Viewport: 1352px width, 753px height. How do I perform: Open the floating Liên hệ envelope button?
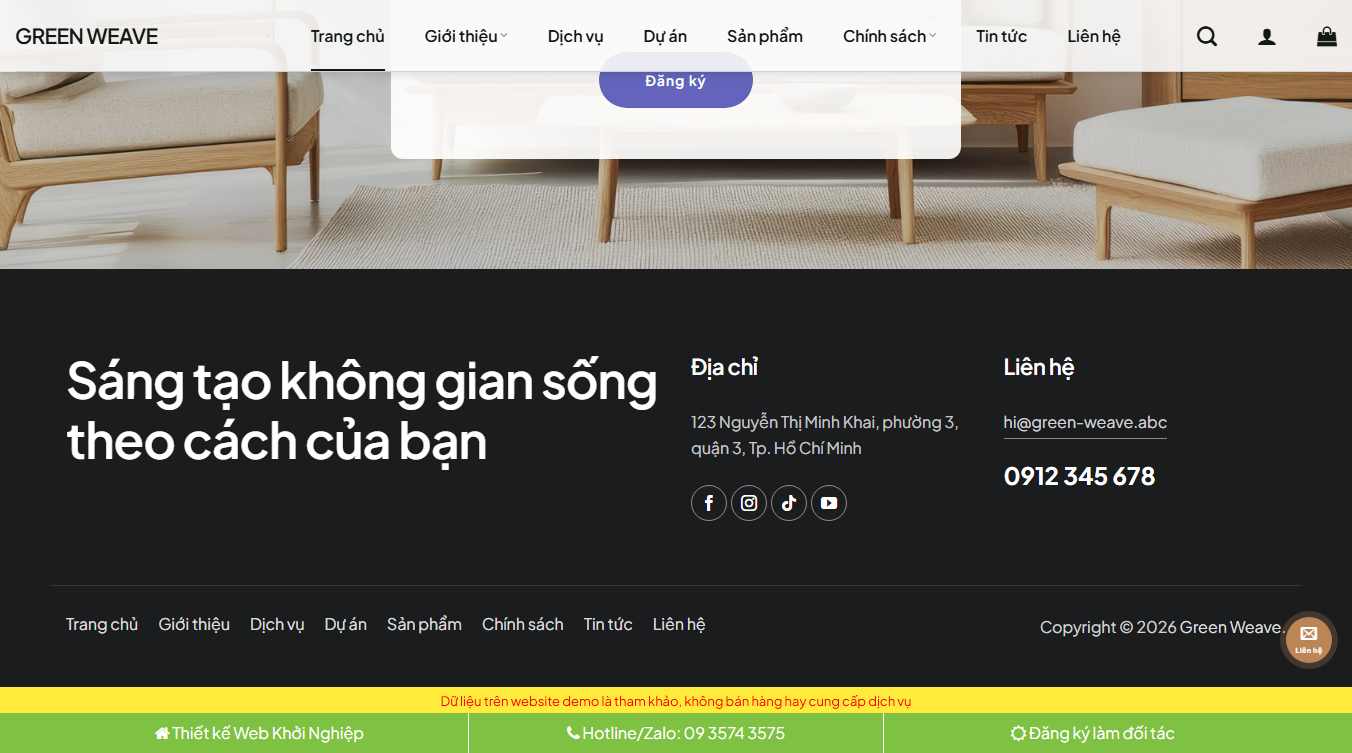click(1309, 640)
